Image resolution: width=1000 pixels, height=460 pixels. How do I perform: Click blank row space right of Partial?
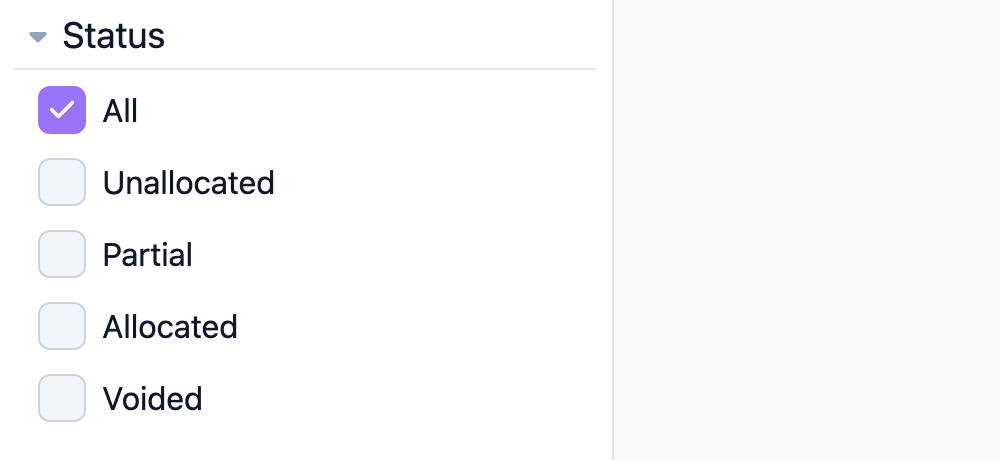393,255
